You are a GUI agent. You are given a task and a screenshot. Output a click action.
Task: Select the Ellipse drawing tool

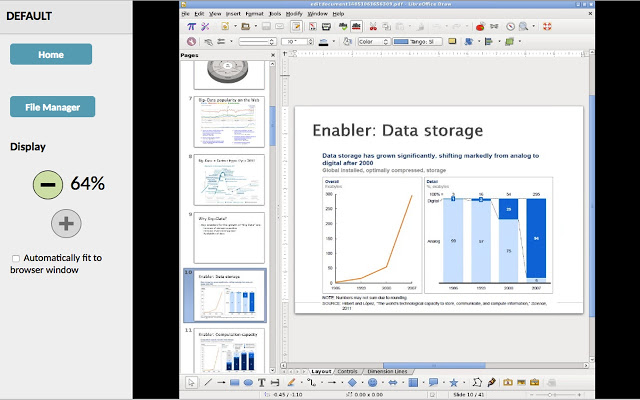[248, 382]
